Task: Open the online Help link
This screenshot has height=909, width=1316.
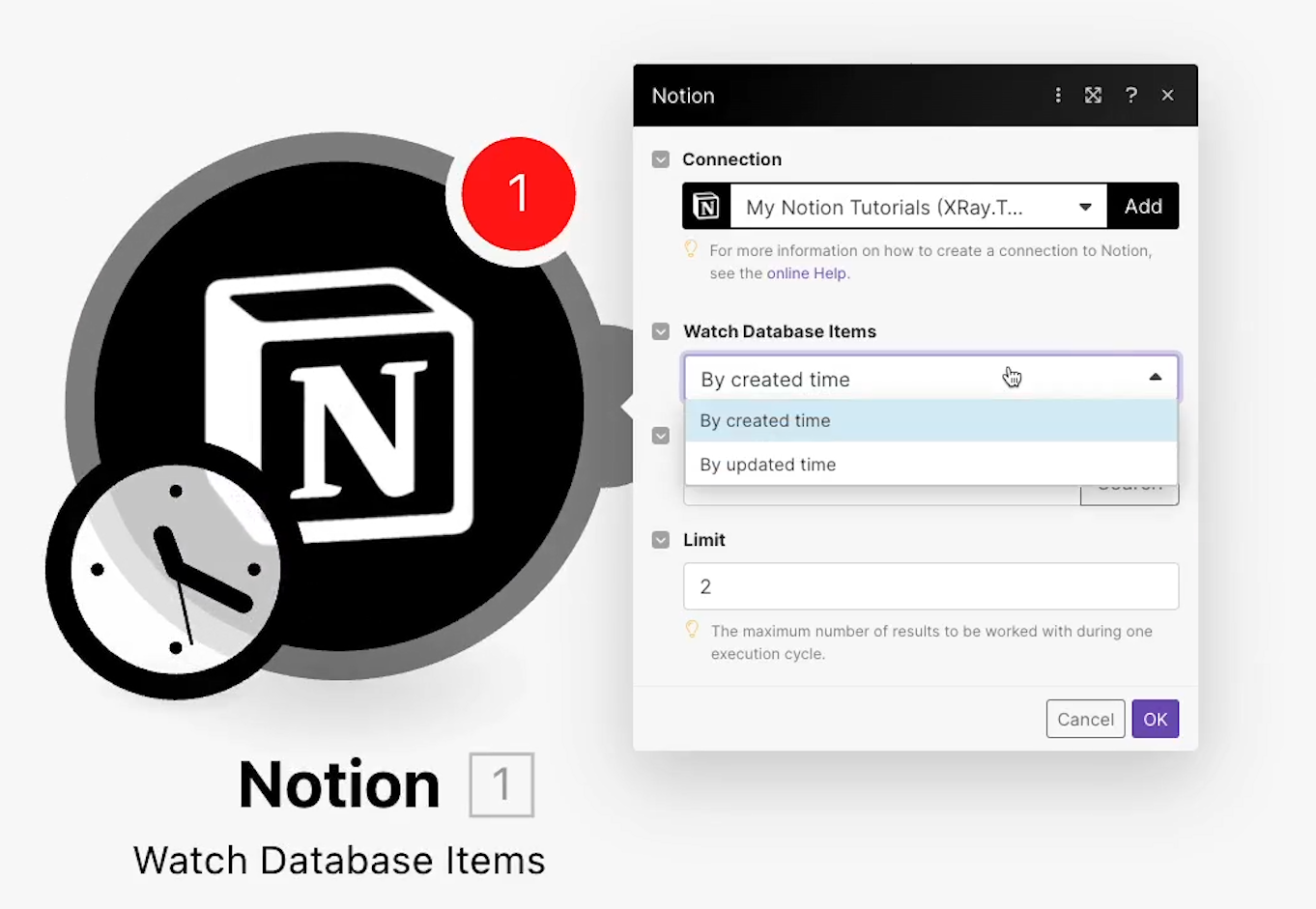Action: (808, 273)
